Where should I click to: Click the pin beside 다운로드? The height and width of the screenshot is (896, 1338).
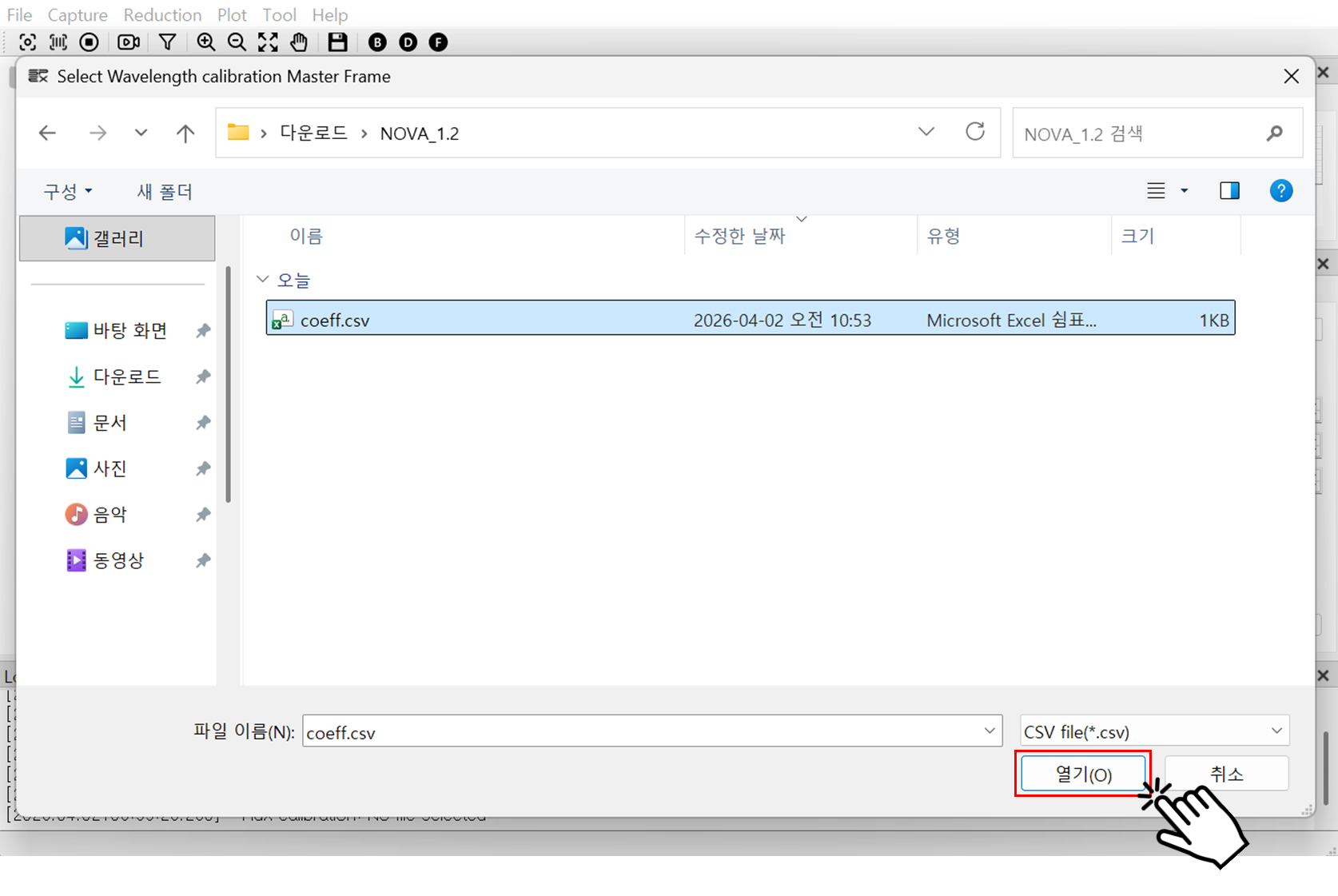[x=203, y=376]
